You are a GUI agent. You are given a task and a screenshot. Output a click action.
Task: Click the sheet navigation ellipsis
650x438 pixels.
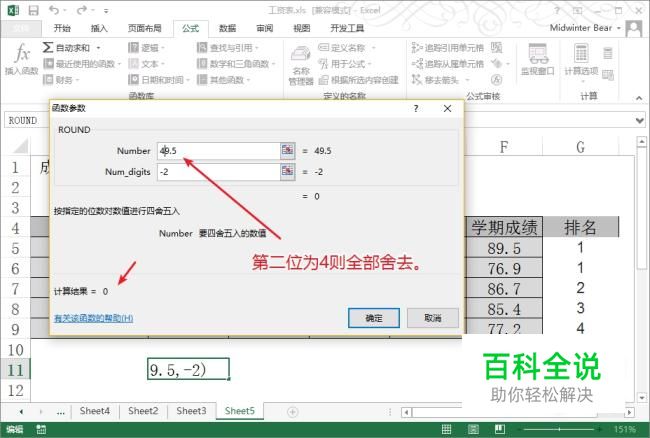pos(61,412)
